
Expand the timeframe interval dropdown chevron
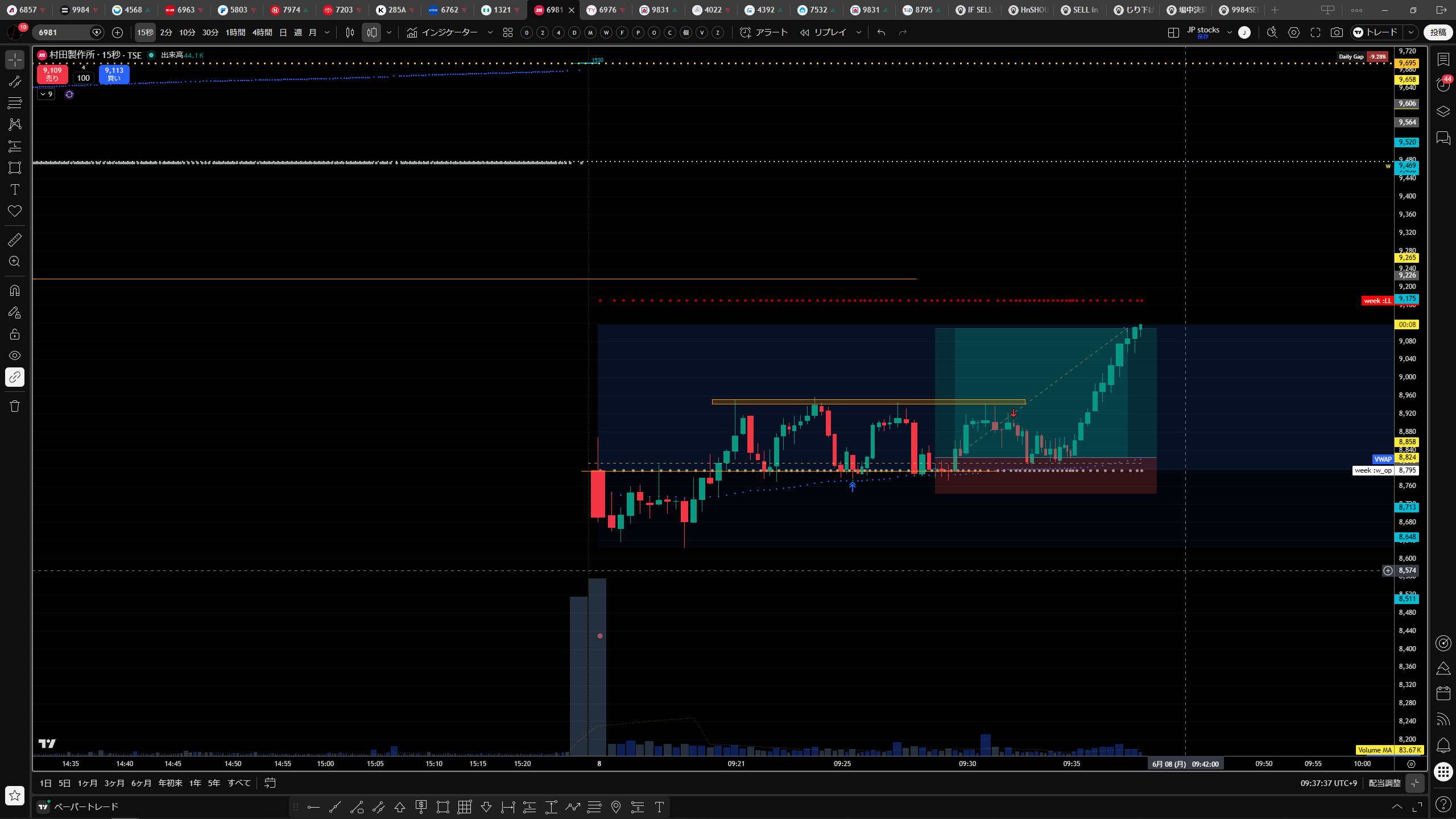[327, 32]
